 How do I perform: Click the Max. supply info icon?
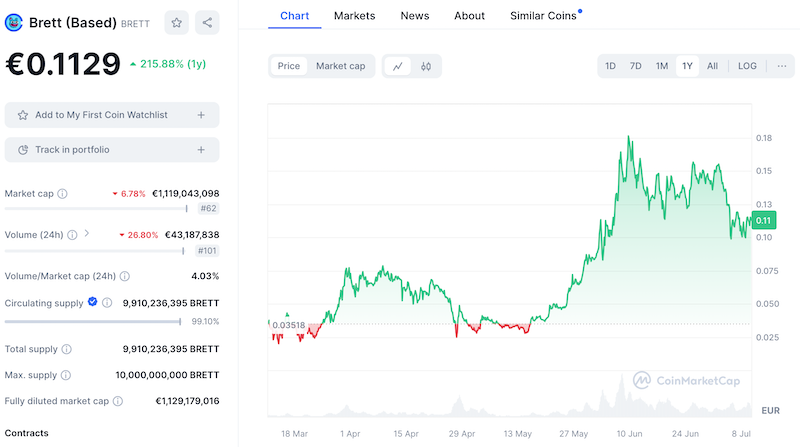[66, 375]
